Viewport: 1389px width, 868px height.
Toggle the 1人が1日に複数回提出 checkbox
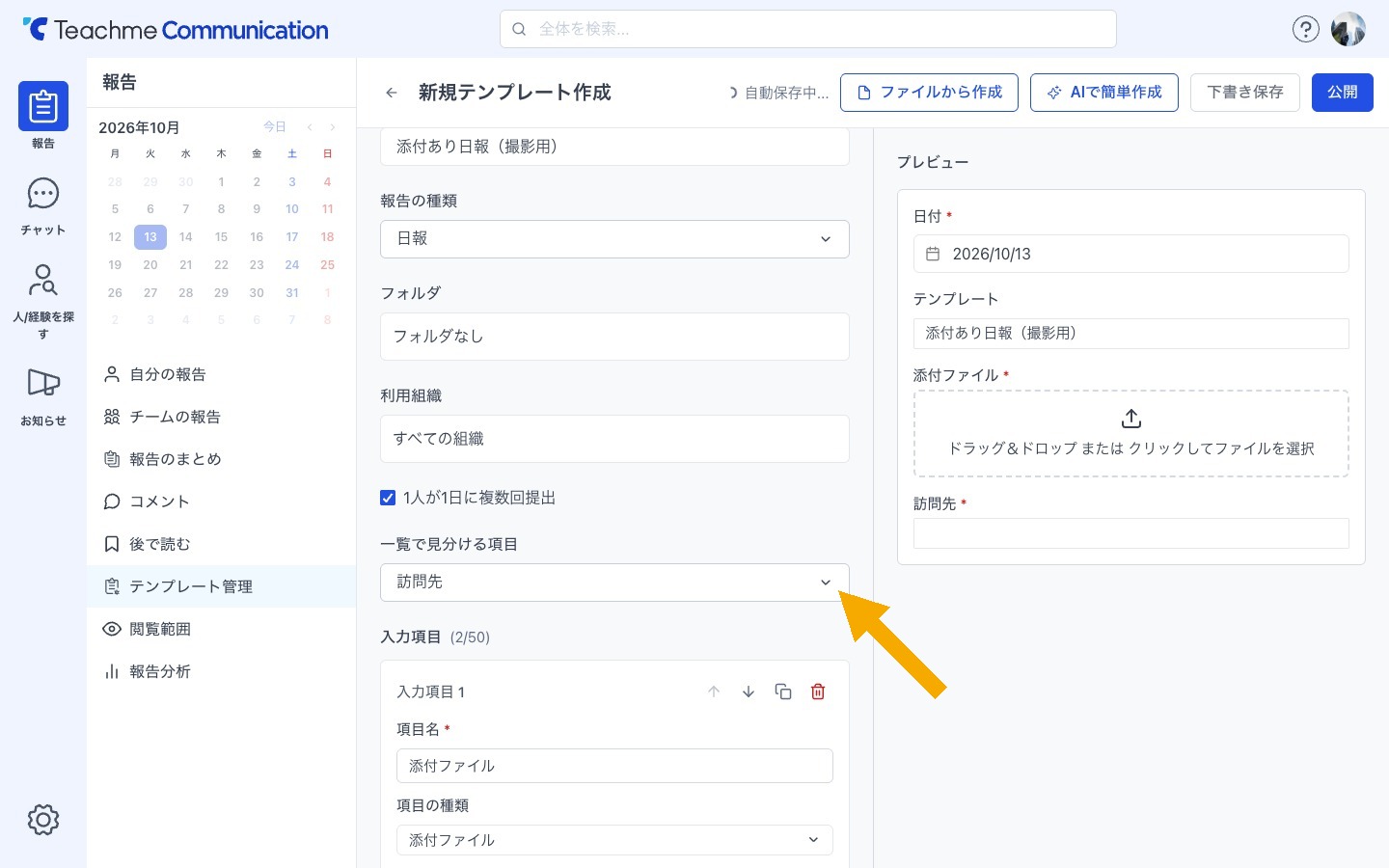coord(388,498)
